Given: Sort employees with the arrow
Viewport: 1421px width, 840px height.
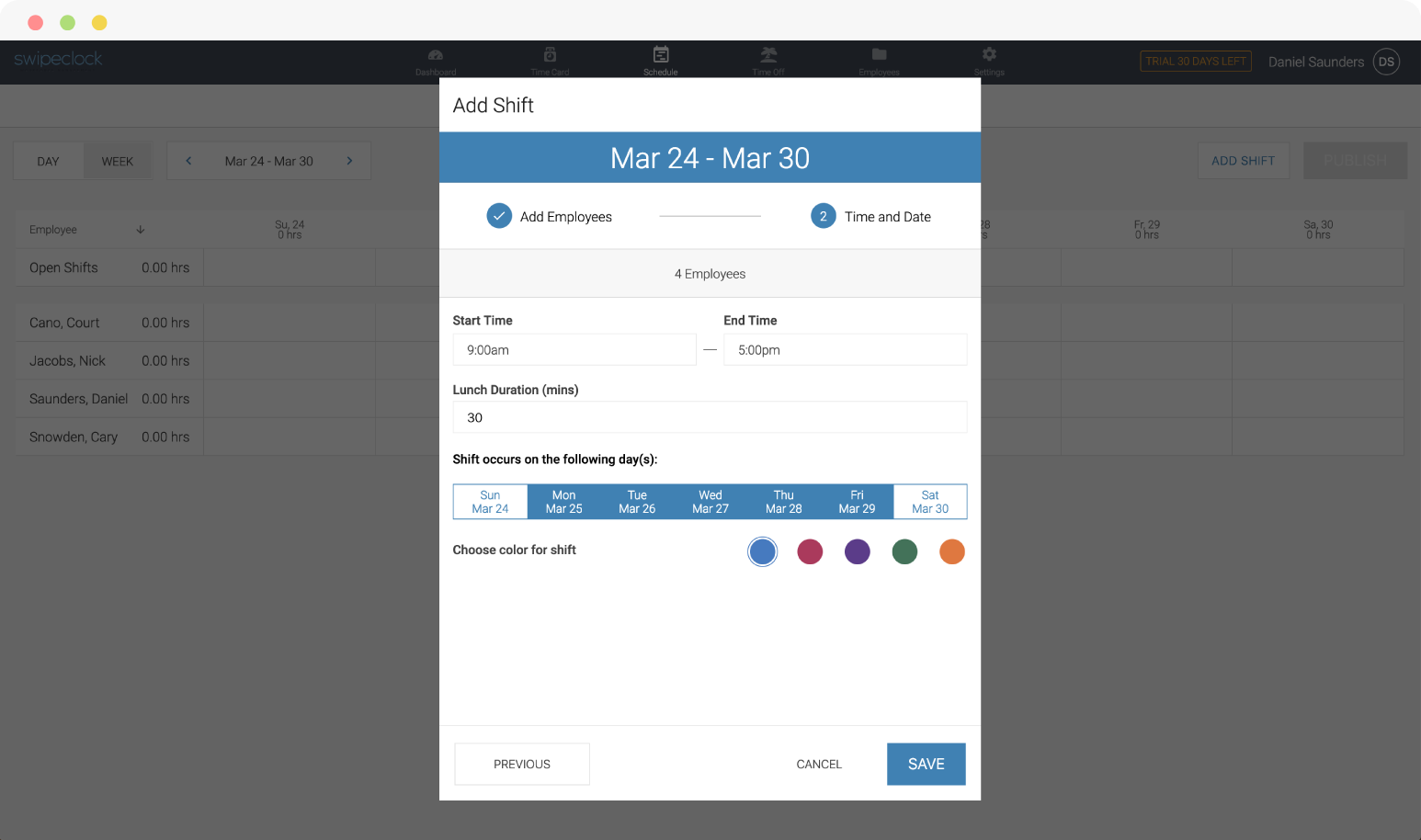Looking at the screenshot, I should 141,230.
